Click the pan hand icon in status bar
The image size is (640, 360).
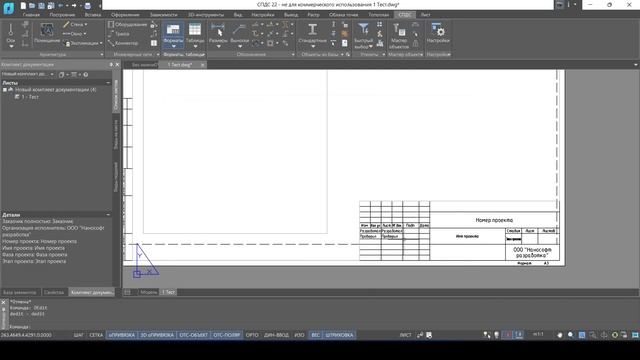click(x=560, y=335)
